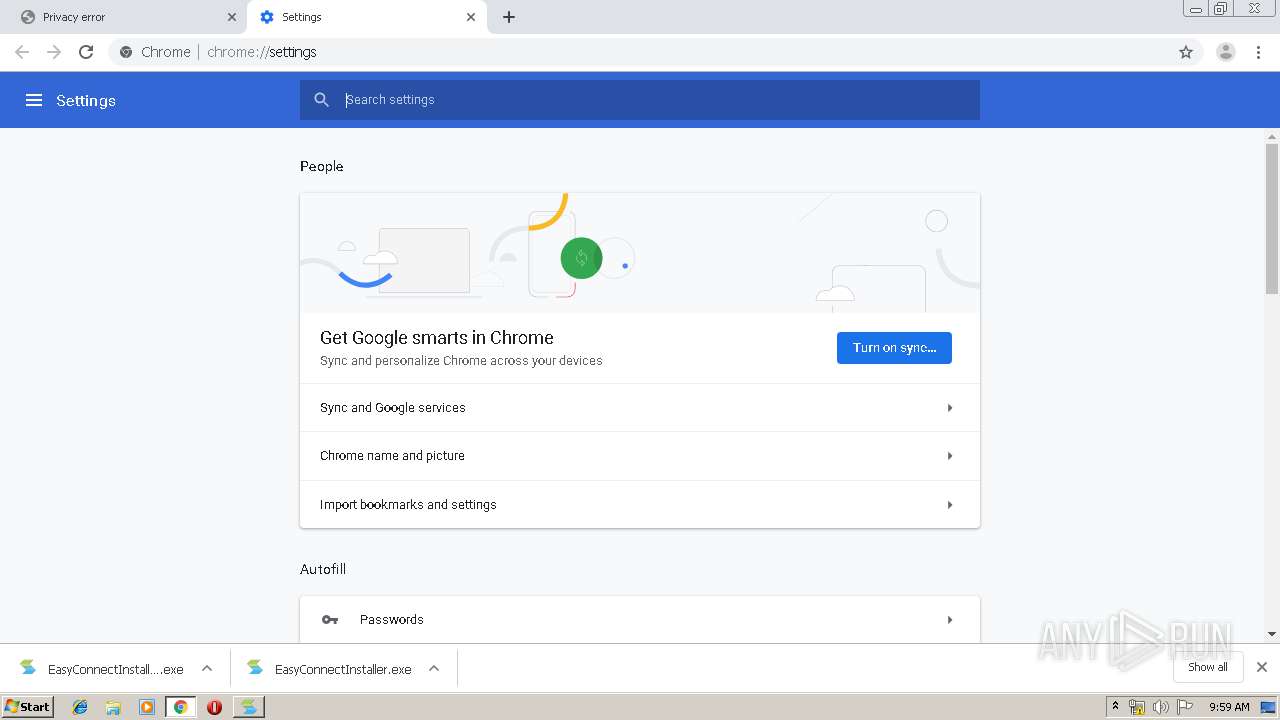
Task: Click the Action Center flag icon
Action: [x=1185, y=707]
